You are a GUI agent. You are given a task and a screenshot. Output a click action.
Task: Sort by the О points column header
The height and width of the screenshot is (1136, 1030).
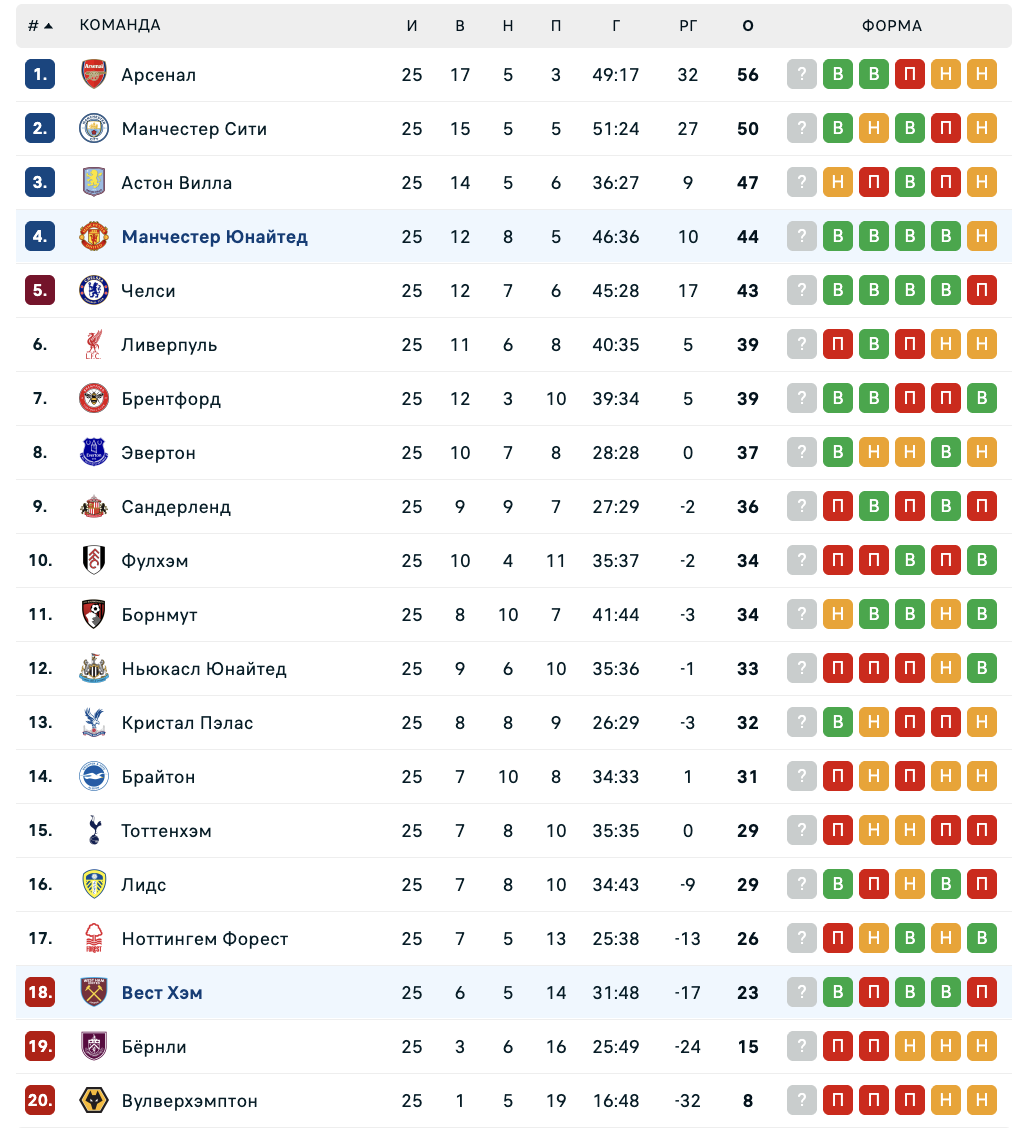coord(748,26)
